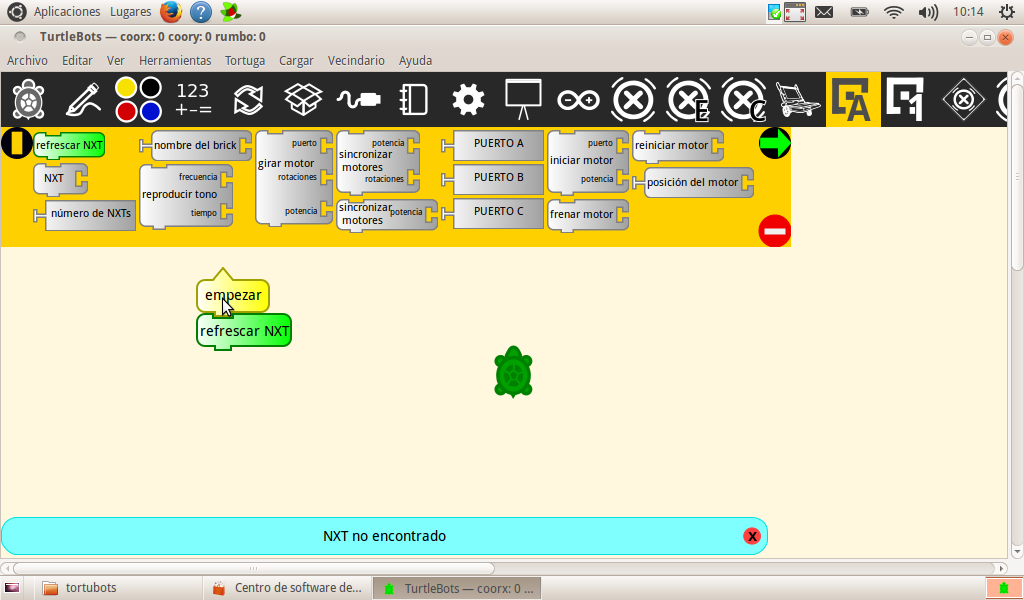Select the highlighted NXT motors palette

(853, 100)
